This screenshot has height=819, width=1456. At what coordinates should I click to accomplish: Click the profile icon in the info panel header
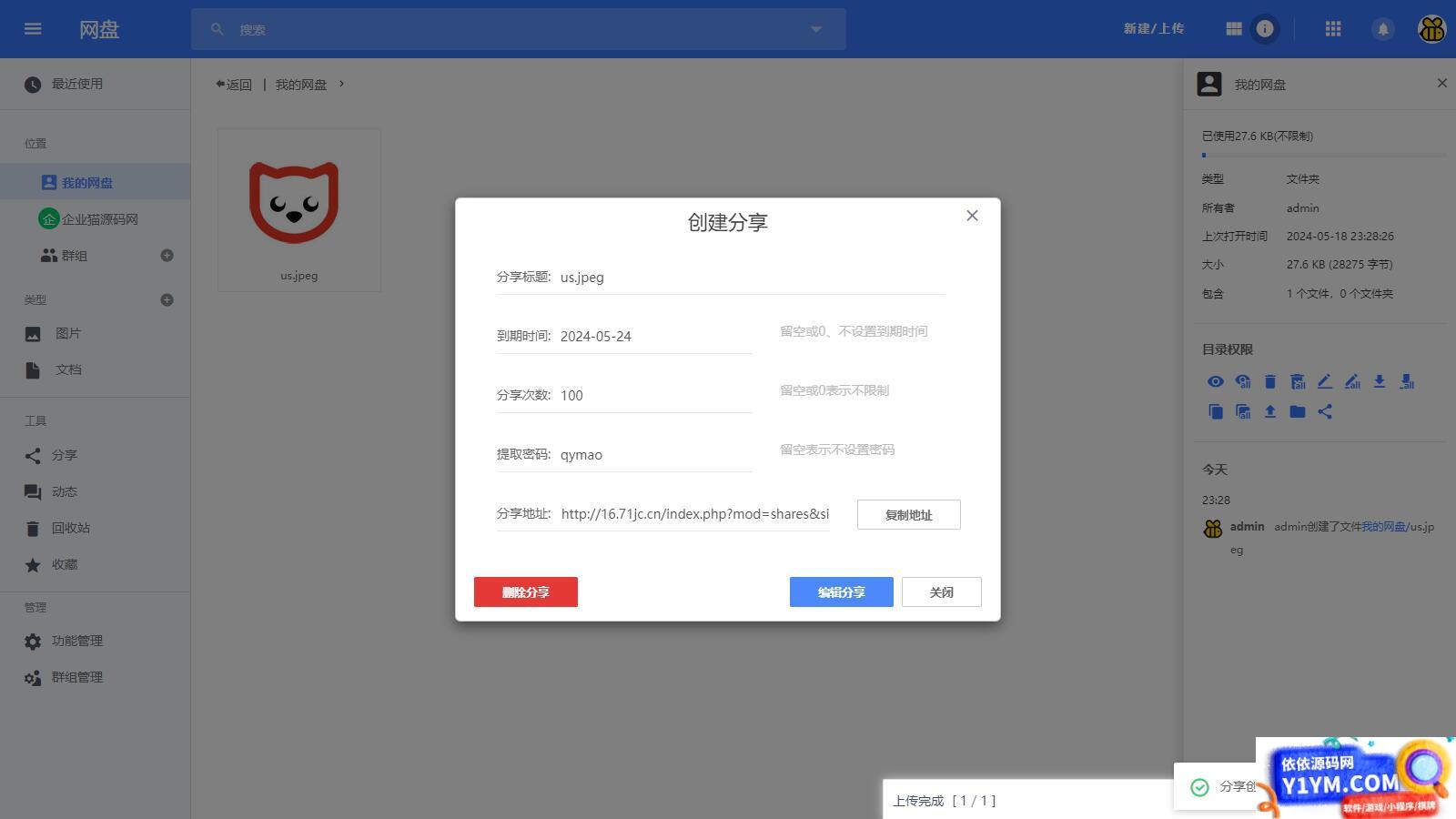click(1209, 84)
